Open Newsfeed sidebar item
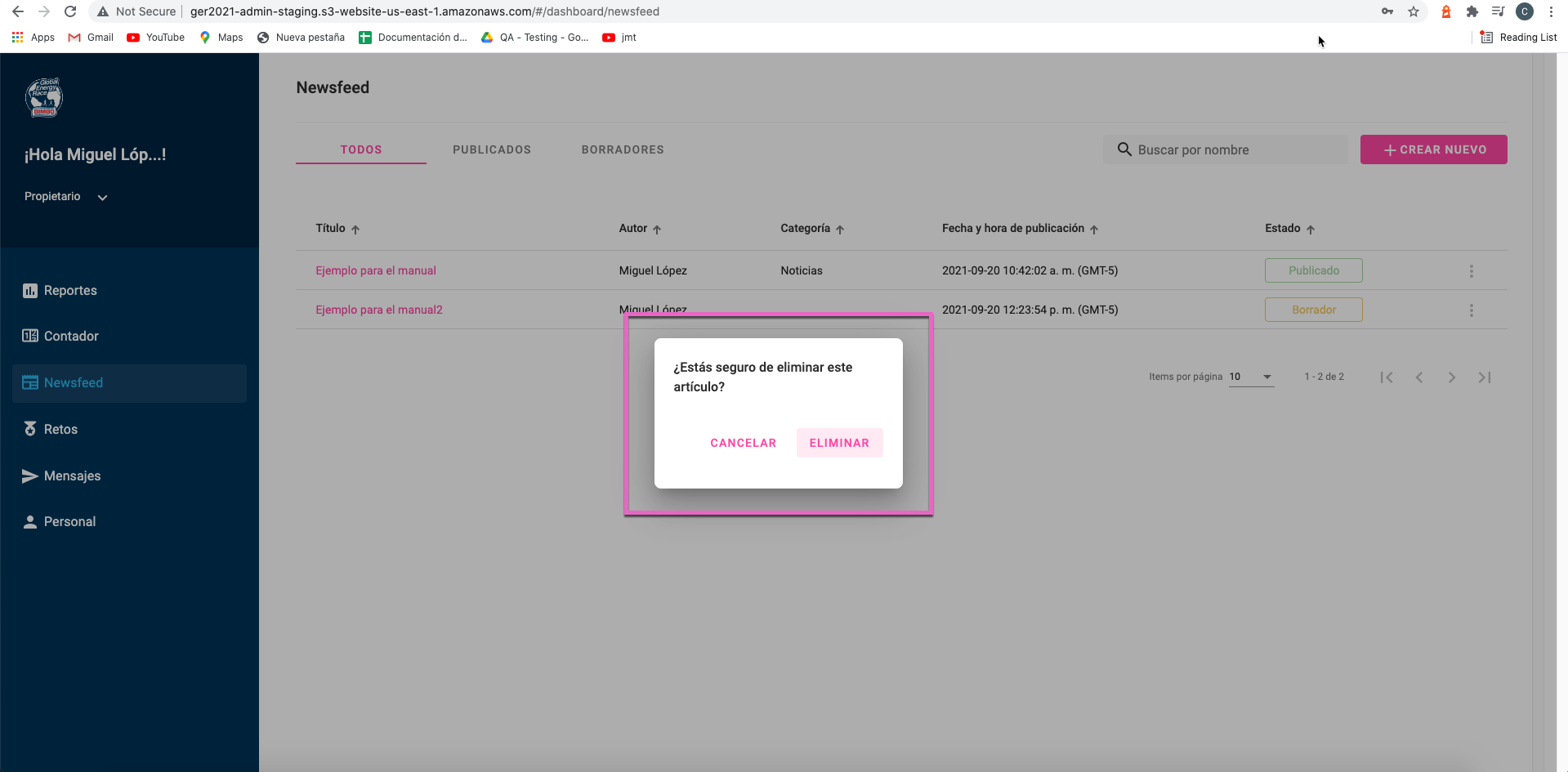 click(129, 383)
